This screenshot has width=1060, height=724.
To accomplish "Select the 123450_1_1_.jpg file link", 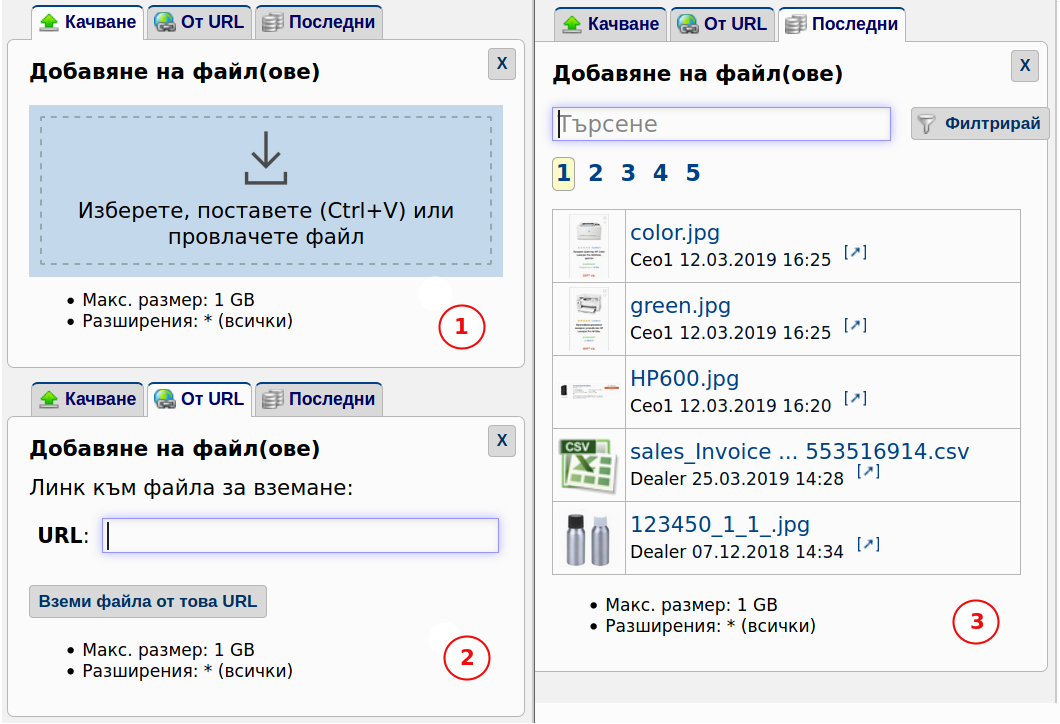I will pos(720,525).
